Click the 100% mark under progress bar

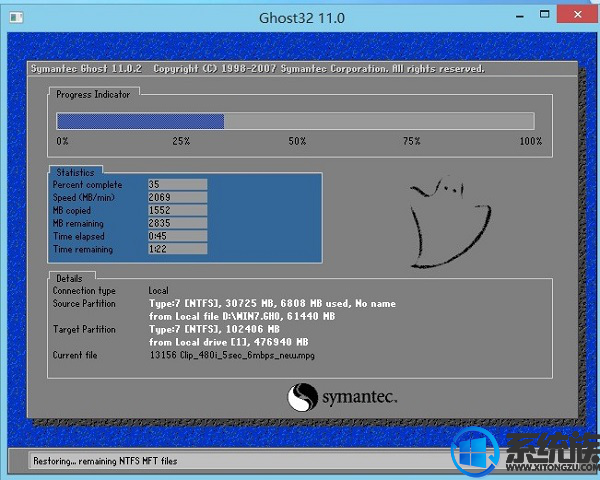[x=530, y=142]
